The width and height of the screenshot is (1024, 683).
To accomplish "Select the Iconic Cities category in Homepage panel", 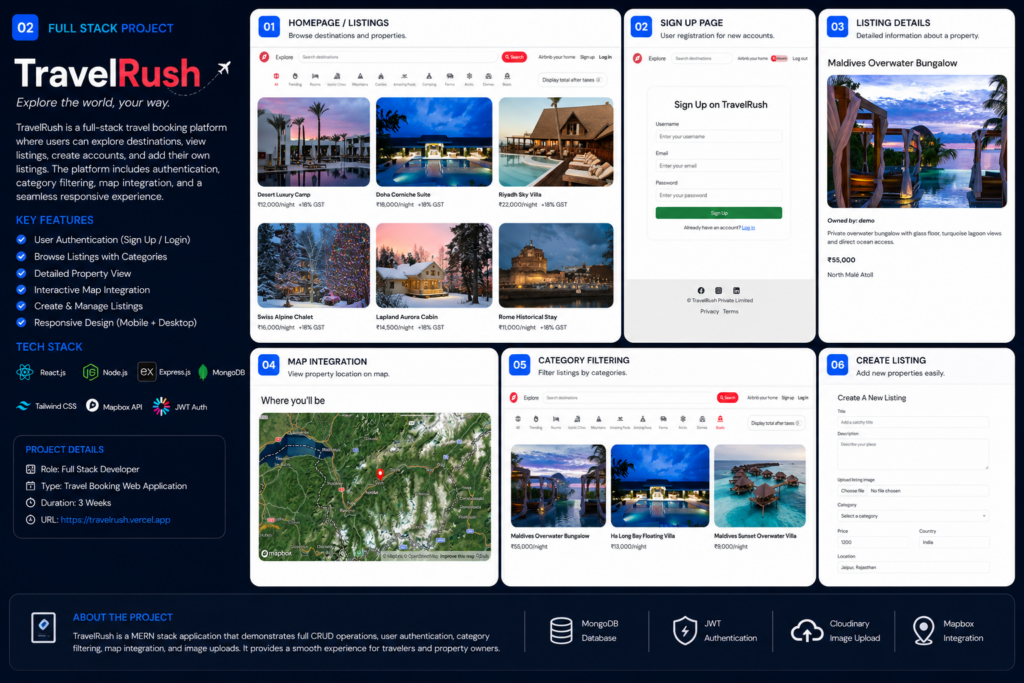I will point(337,79).
